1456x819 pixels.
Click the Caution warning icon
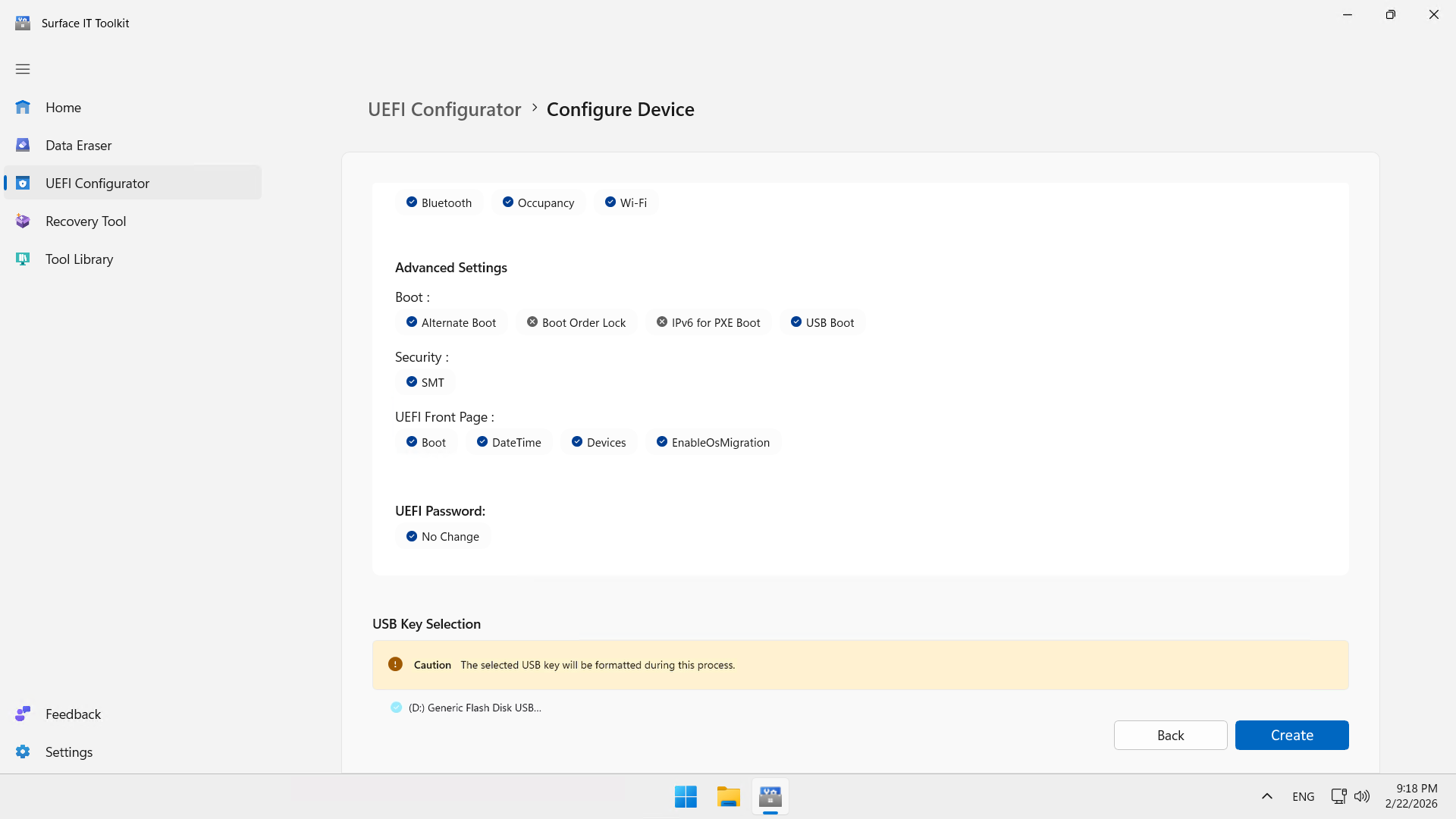click(395, 664)
